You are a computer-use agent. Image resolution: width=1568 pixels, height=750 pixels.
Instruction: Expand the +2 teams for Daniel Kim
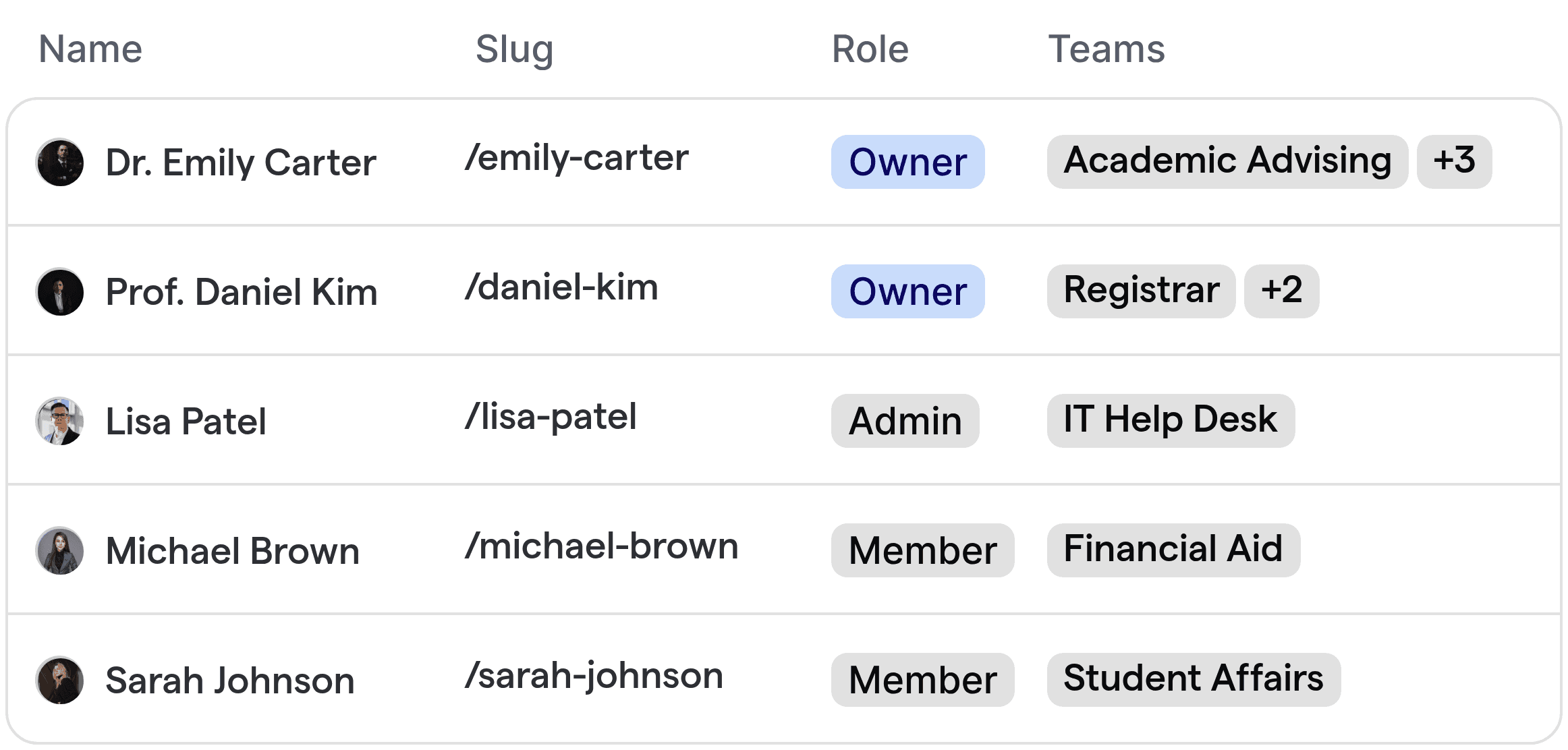(x=1281, y=291)
